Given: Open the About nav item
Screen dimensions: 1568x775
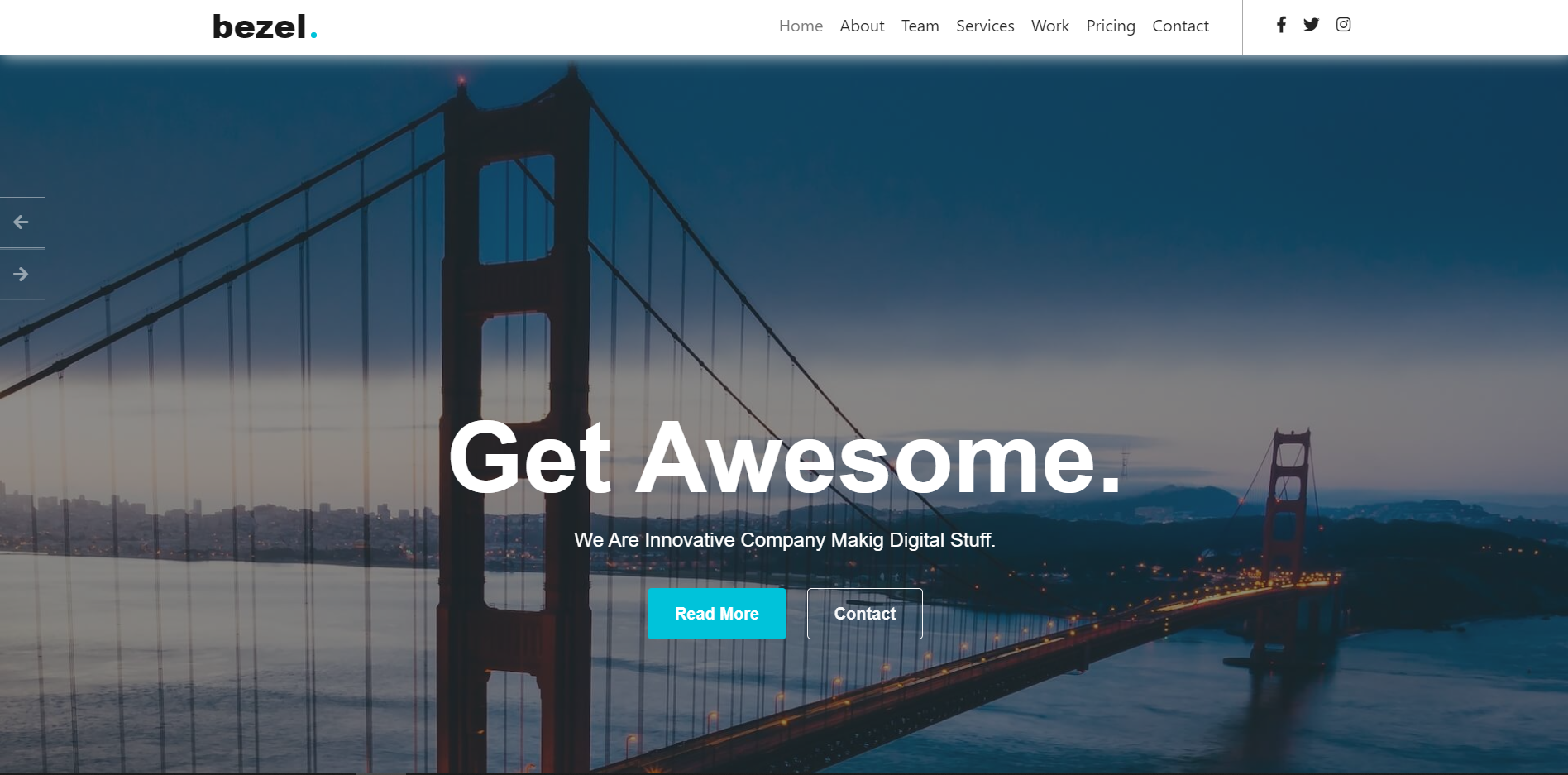Looking at the screenshot, I should [862, 26].
